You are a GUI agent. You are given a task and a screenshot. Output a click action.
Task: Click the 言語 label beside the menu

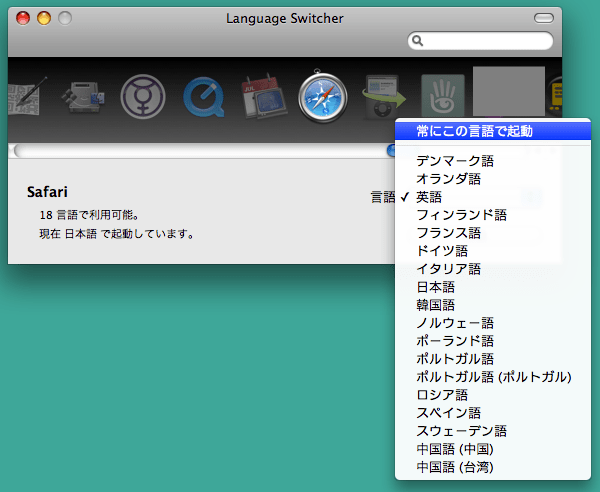(382, 197)
